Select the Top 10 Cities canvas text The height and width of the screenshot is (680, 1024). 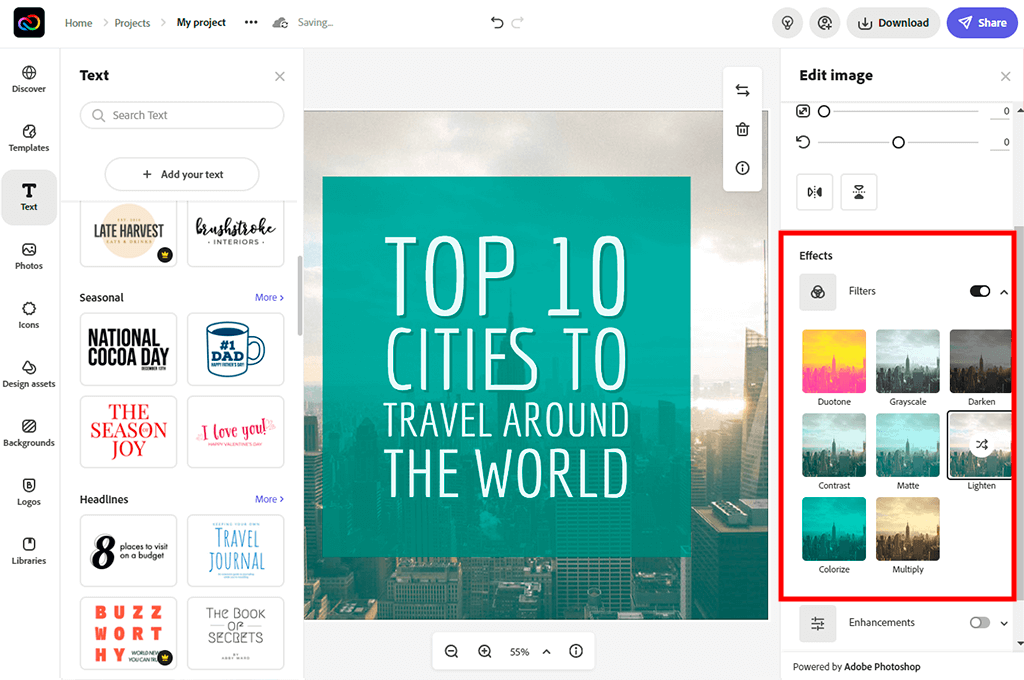(505, 367)
